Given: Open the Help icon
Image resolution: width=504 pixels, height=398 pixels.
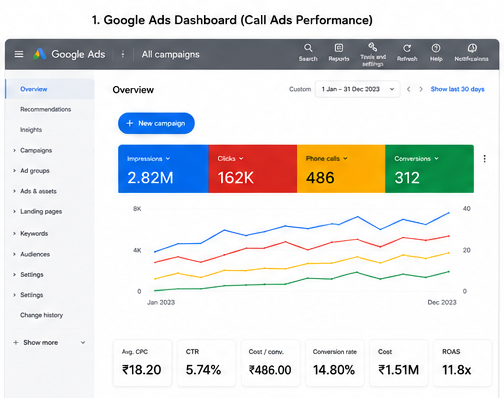Looking at the screenshot, I should 436,53.
